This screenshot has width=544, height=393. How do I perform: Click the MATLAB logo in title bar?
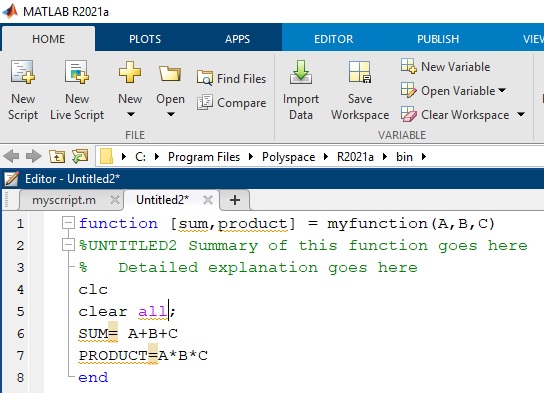10,11
